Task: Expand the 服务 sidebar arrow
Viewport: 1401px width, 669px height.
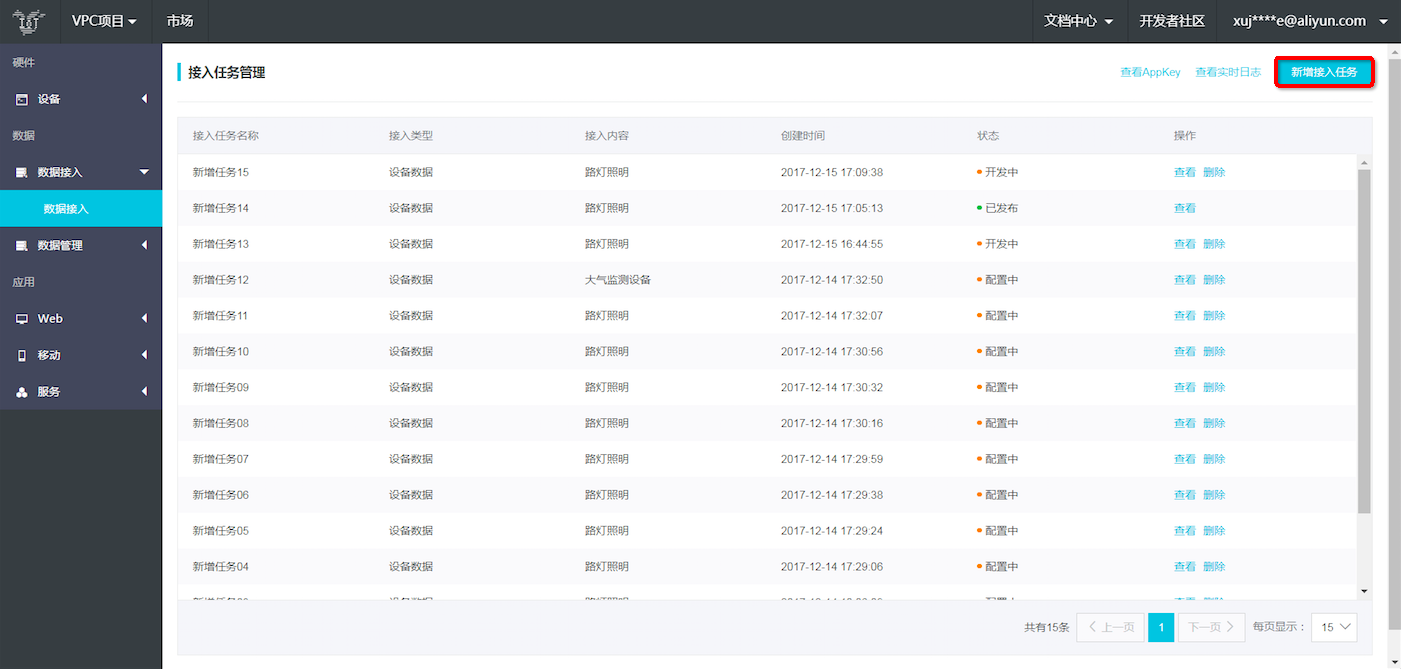Action: 144,392
